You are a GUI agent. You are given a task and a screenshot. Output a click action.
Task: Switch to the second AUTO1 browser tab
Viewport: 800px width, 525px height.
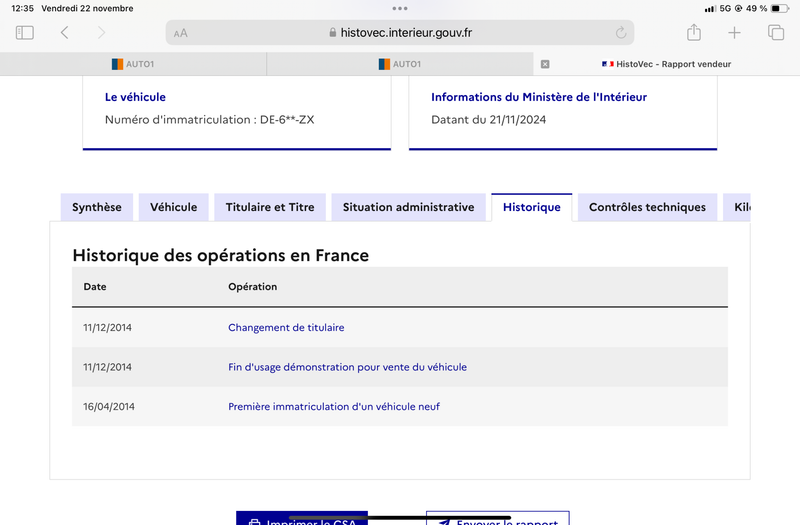coord(400,64)
